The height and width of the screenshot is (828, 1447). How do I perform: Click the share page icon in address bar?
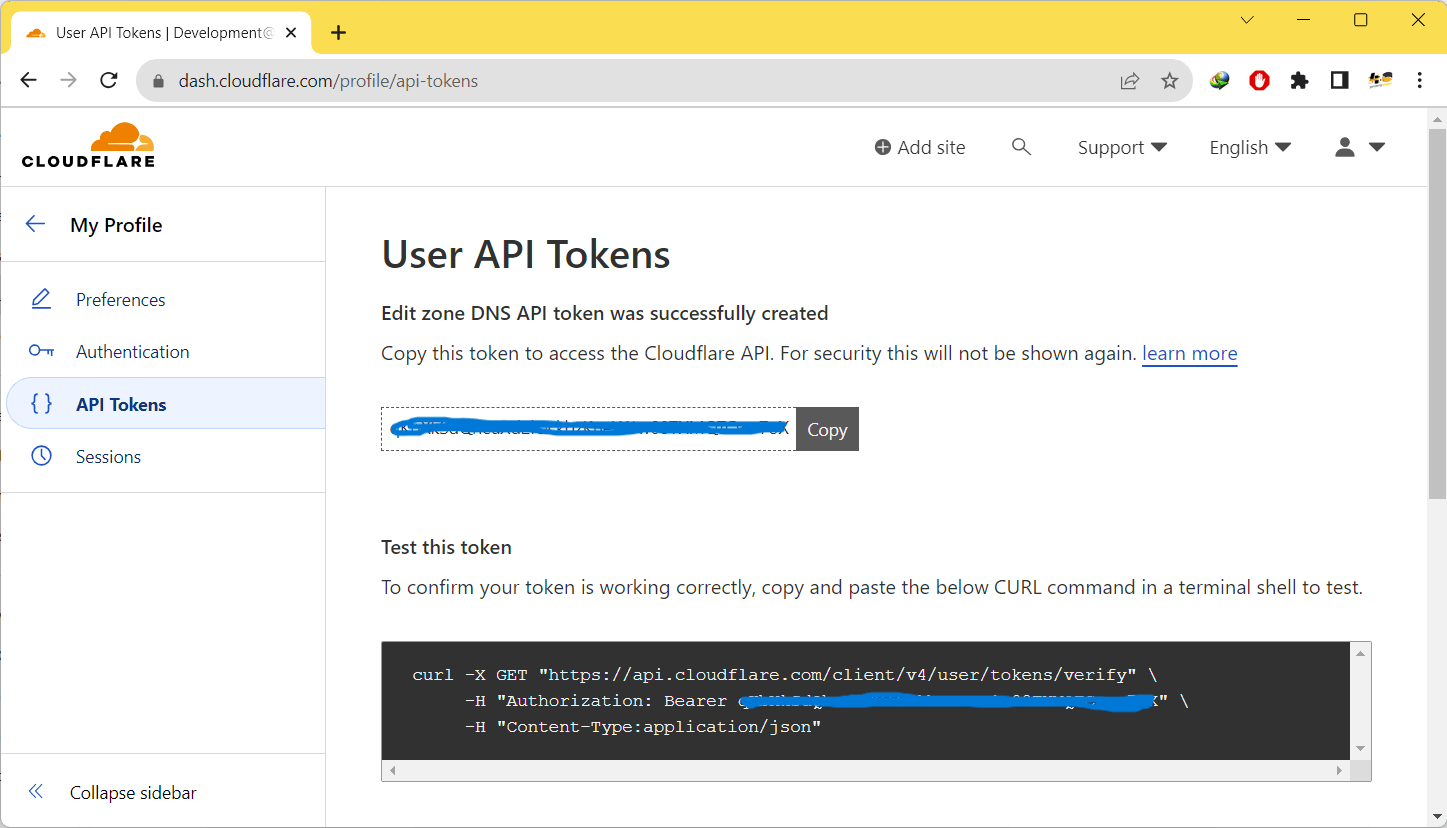(x=1129, y=81)
